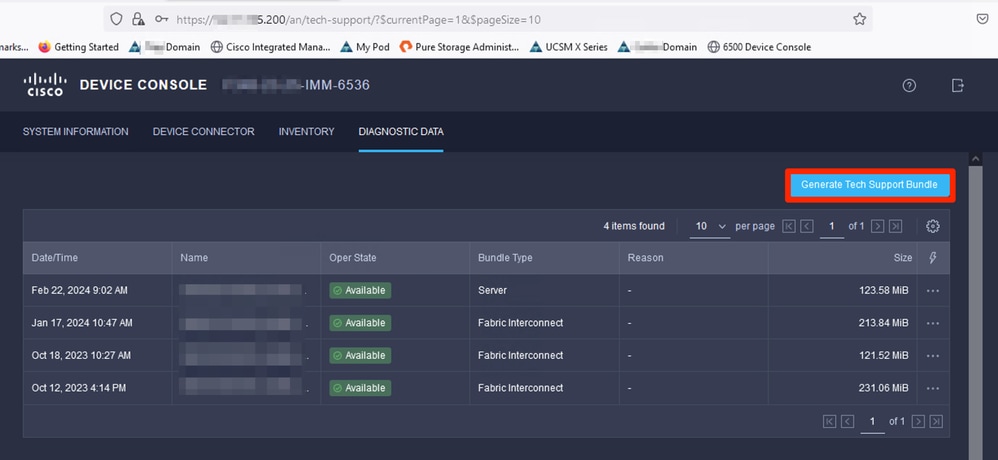Screen dimensions: 998x460
Task: Bookmark page with the star icon
Action: pyautogui.click(x=859, y=19)
